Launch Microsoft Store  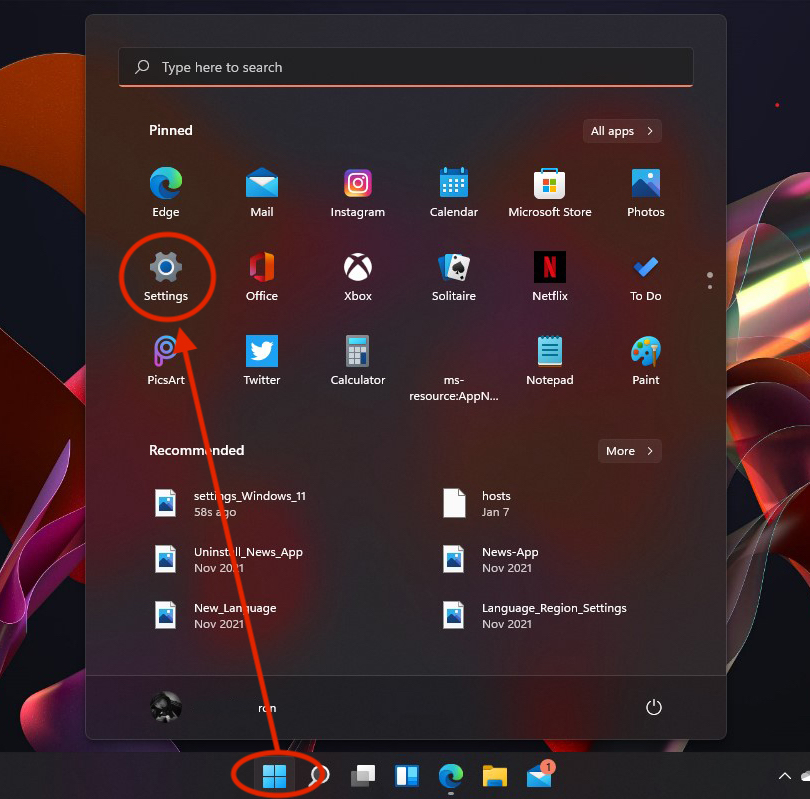click(x=550, y=192)
